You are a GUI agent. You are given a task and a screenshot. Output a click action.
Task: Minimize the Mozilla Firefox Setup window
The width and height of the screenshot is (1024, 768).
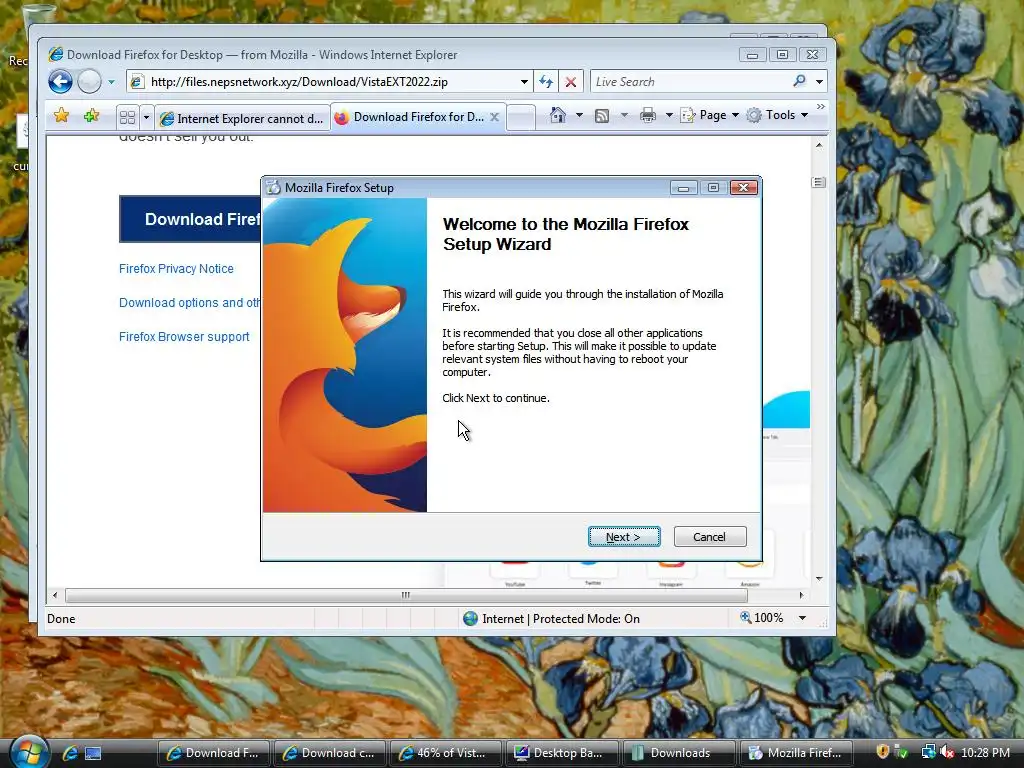683,187
